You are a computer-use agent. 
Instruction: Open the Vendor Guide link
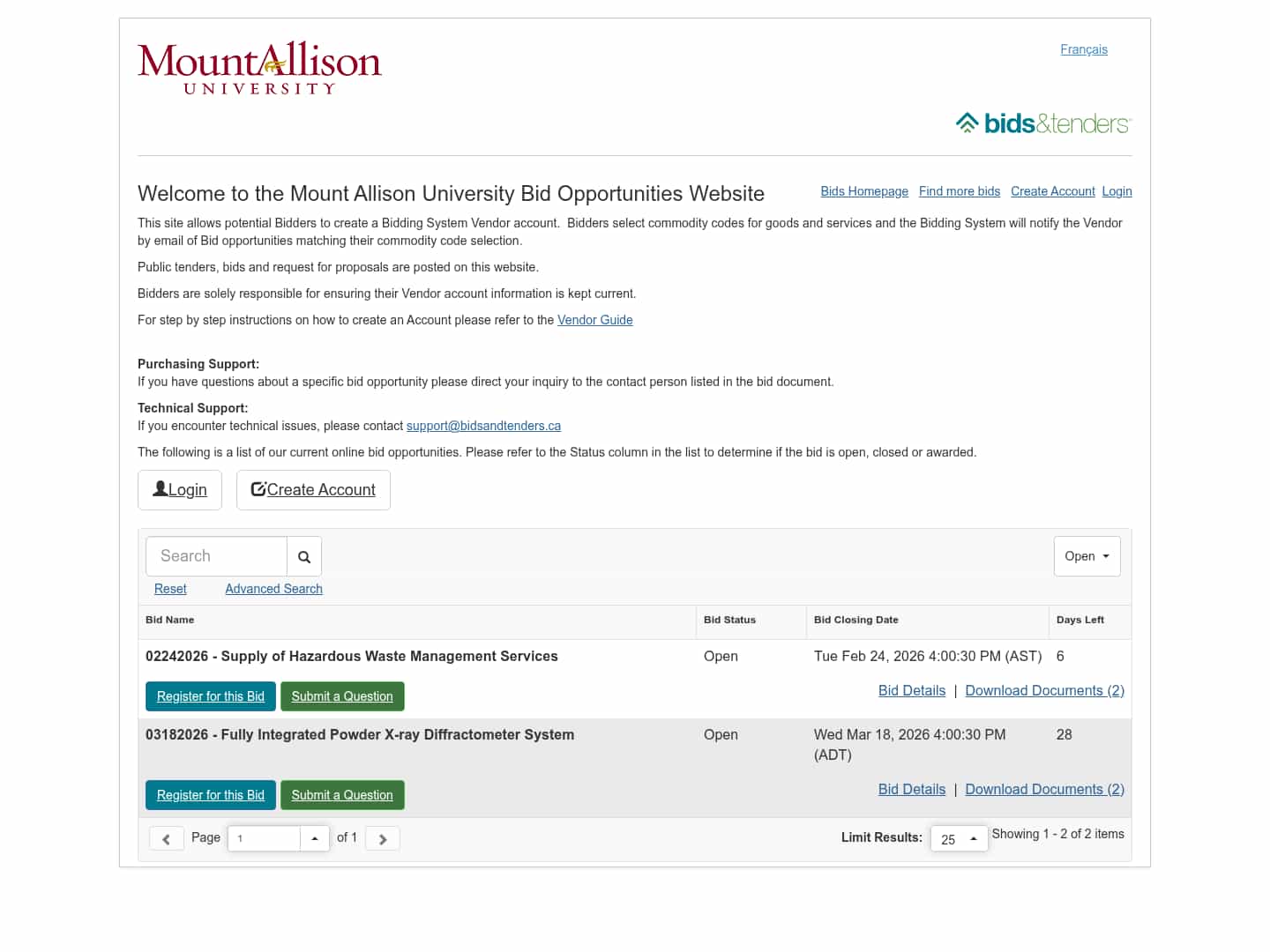coord(594,320)
